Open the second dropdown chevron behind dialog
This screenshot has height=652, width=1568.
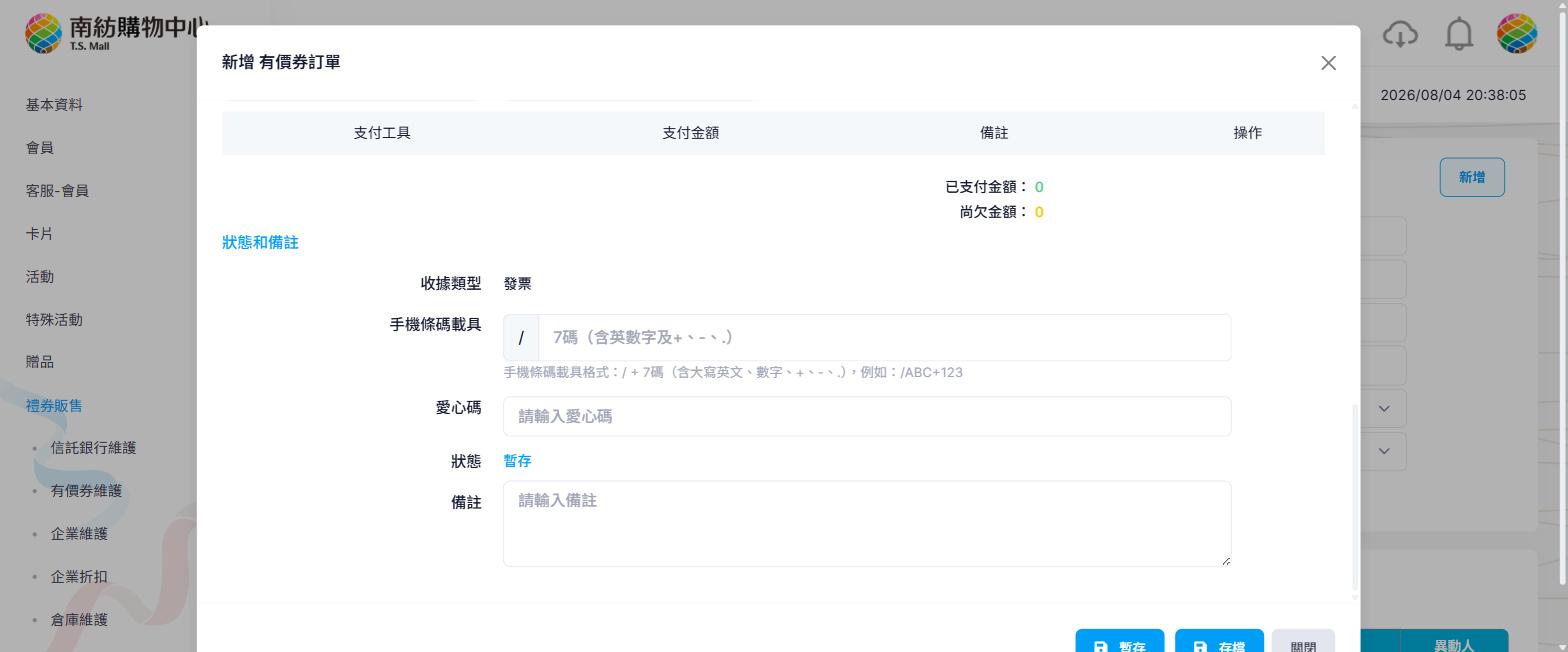(1384, 451)
